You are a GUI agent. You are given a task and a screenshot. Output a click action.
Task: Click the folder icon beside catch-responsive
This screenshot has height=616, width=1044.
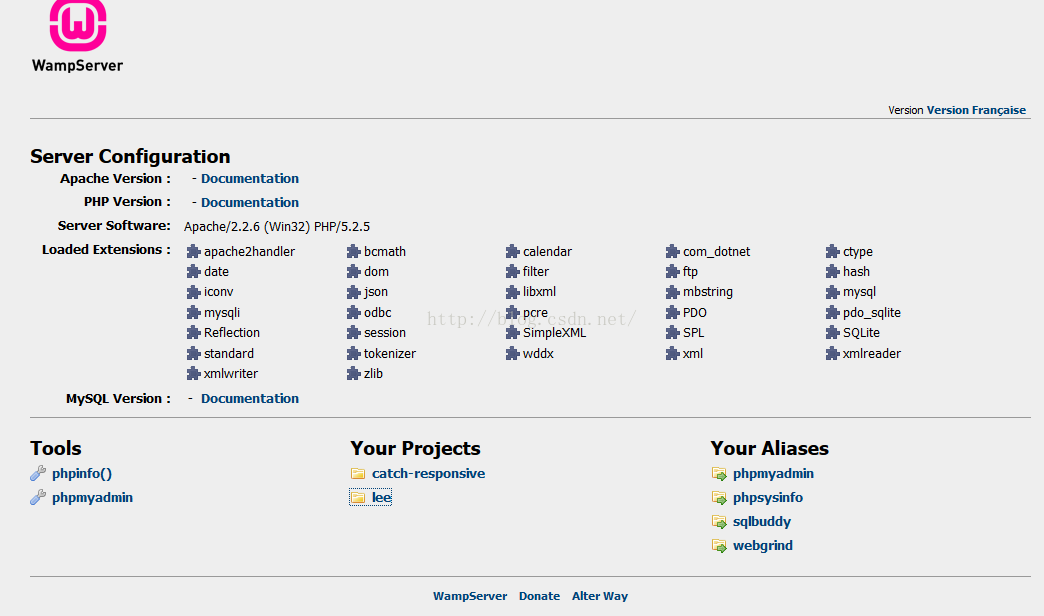point(358,473)
